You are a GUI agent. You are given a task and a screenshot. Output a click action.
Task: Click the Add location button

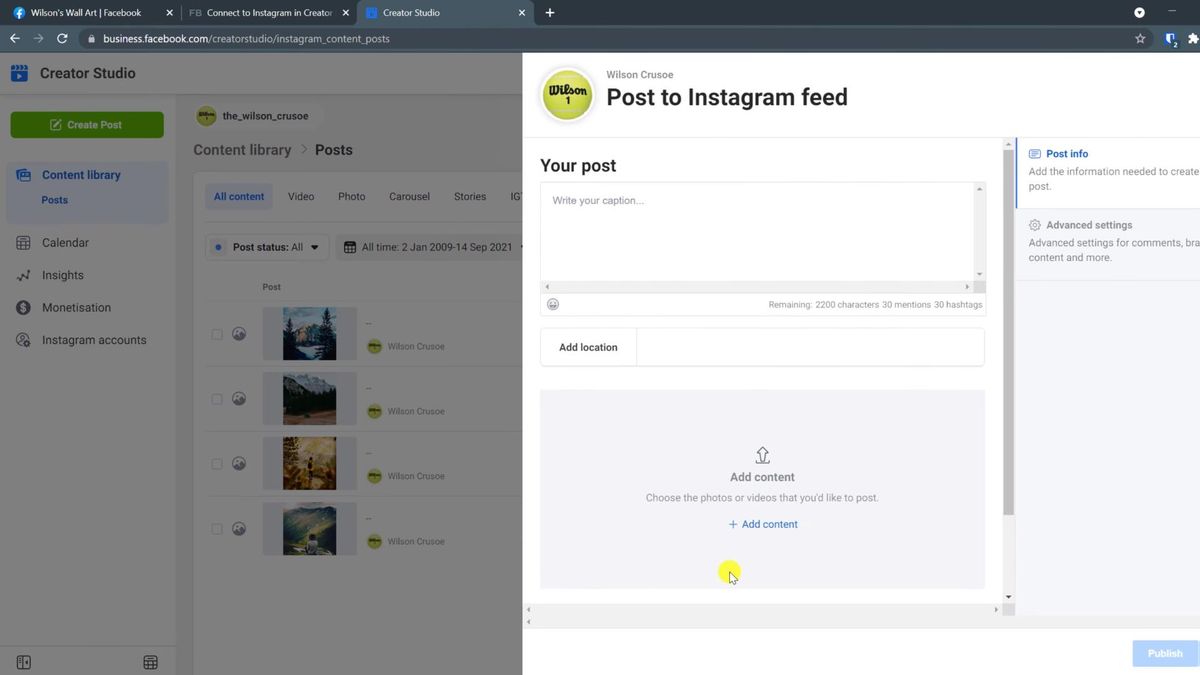[x=588, y=347]
